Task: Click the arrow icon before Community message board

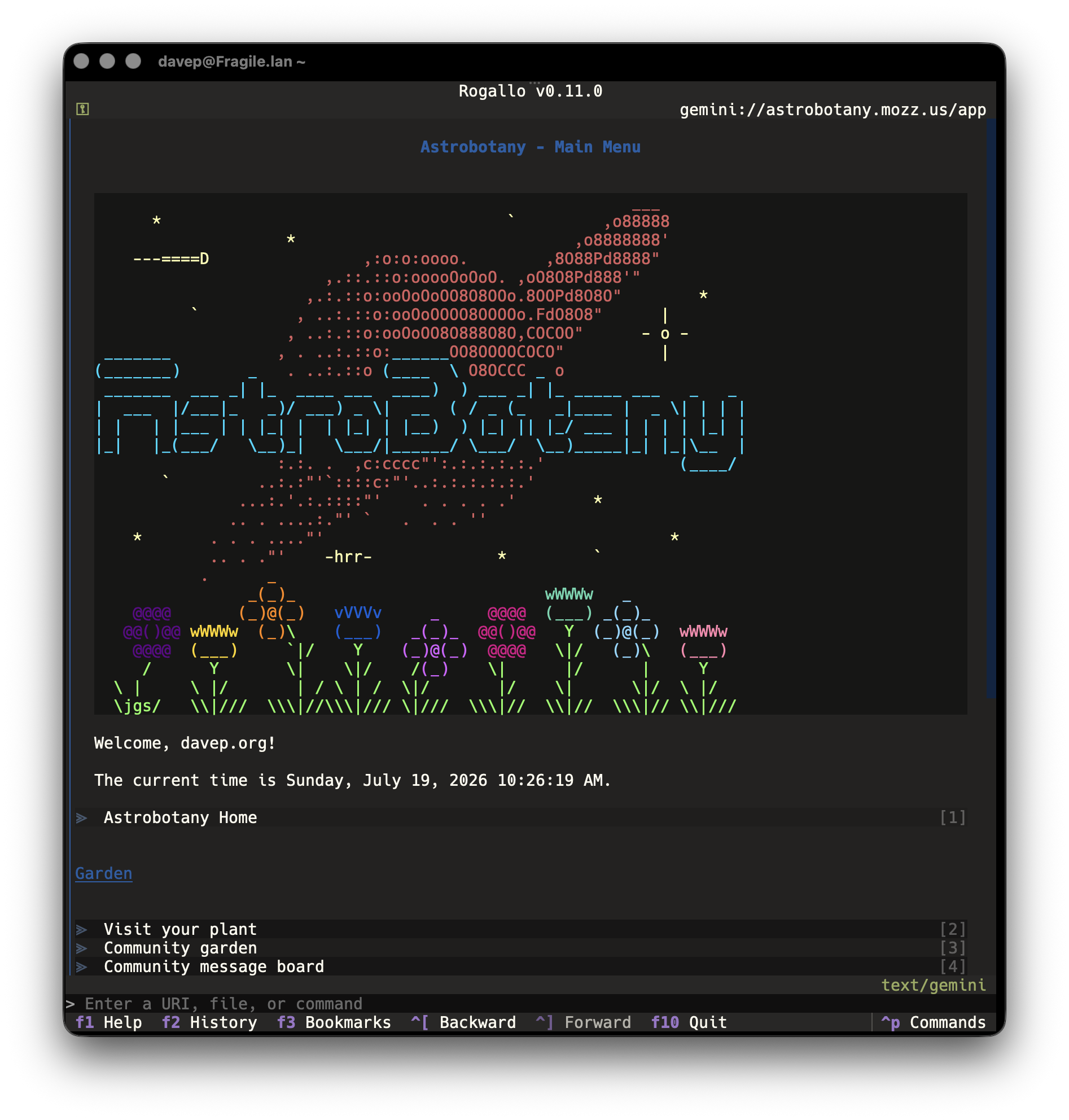Action: click(x=82, y=966)
